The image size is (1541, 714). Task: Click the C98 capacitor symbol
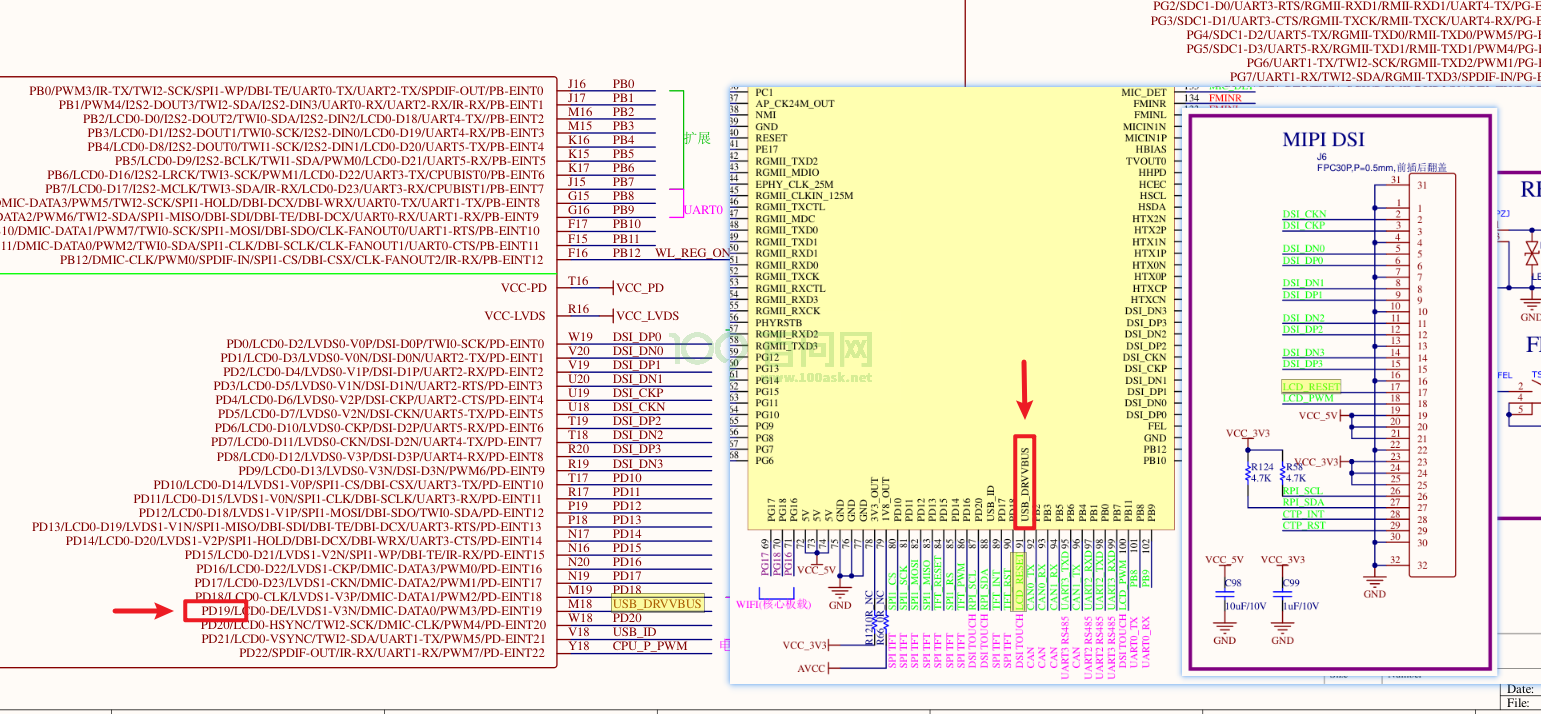point(1225,594)
